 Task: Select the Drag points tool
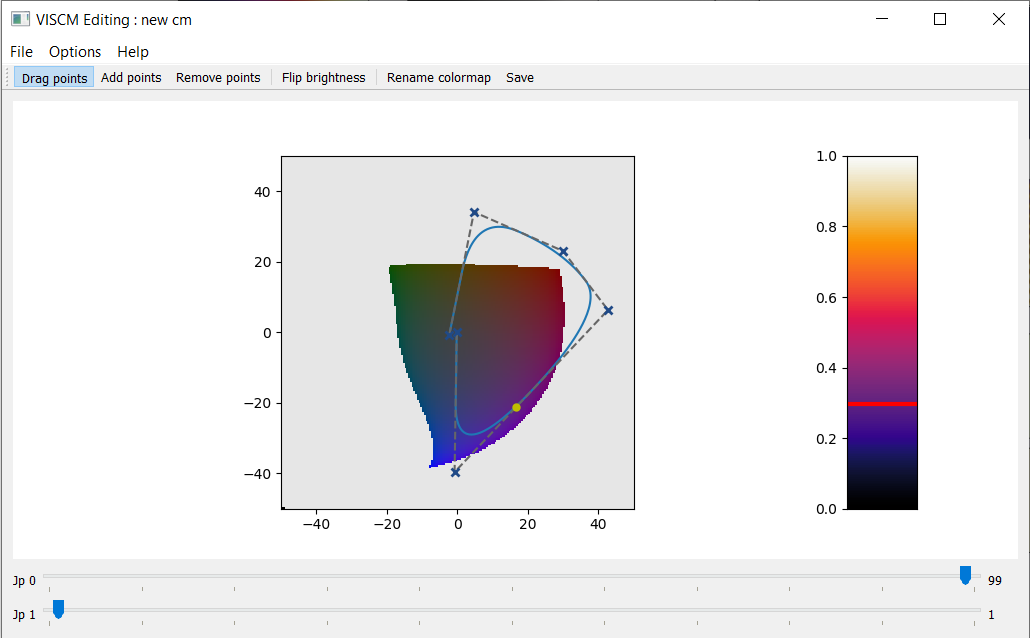(54, 78)
